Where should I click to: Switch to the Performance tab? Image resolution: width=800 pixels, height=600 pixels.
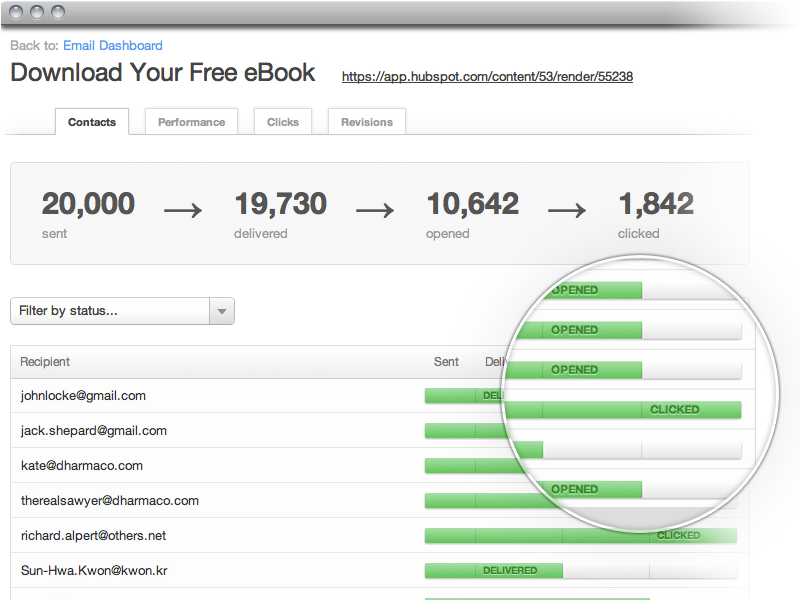(191, 122)
